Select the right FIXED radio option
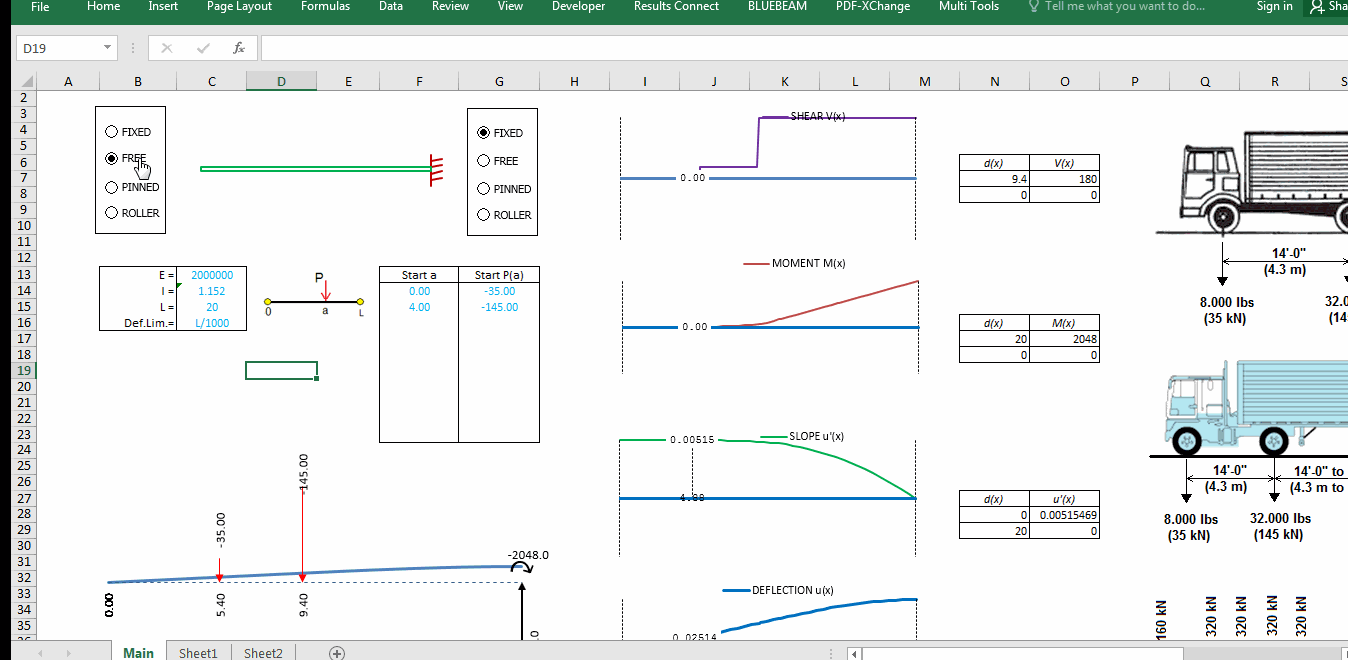 click(x=500, y=133)
